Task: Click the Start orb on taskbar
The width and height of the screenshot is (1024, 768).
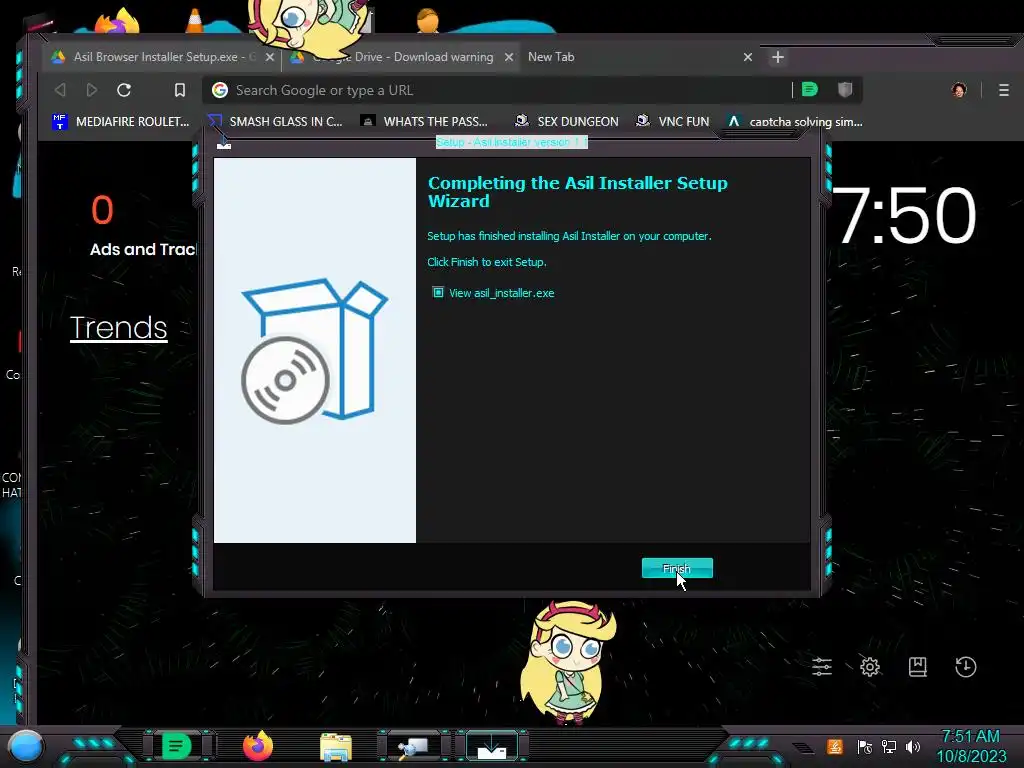Action: pyautogui.click(x=25, y=746)
